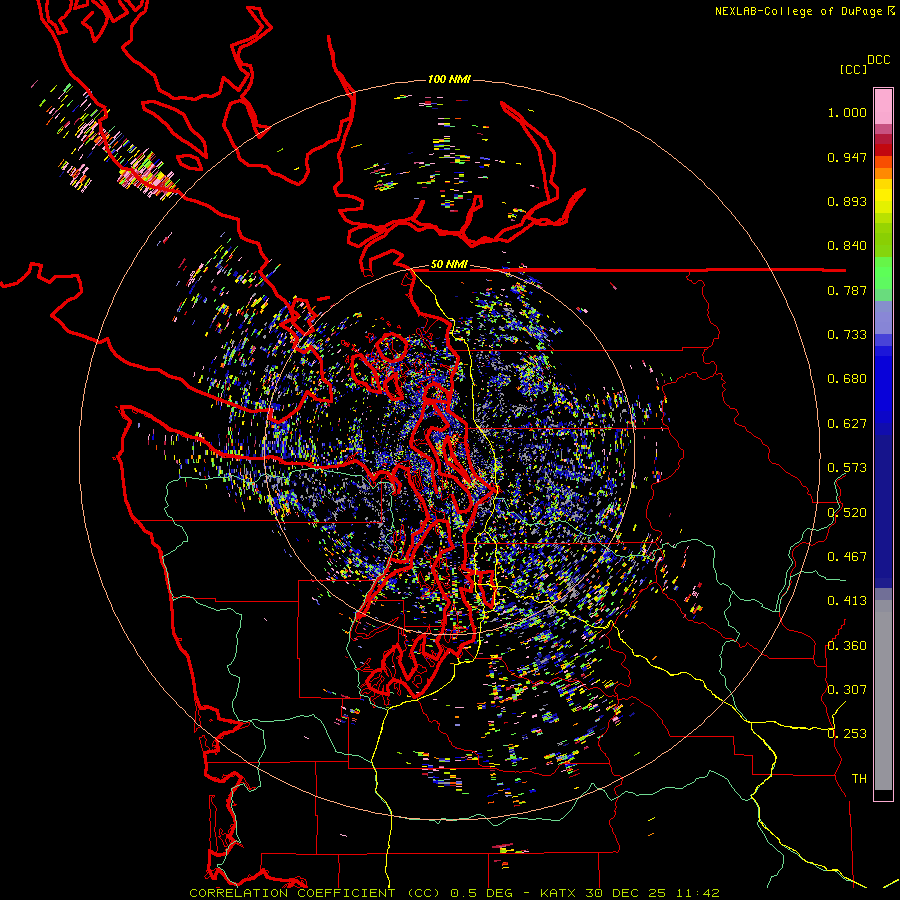The height and width of the screenshot is (900, 900).
Task: Click the 0.680 scale value
Action: (847, 379)
